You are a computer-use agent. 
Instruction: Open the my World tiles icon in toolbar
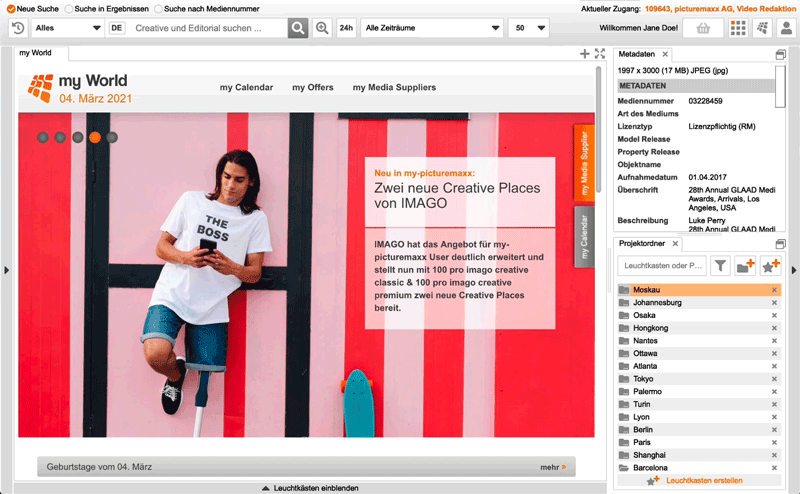[762, 28]
